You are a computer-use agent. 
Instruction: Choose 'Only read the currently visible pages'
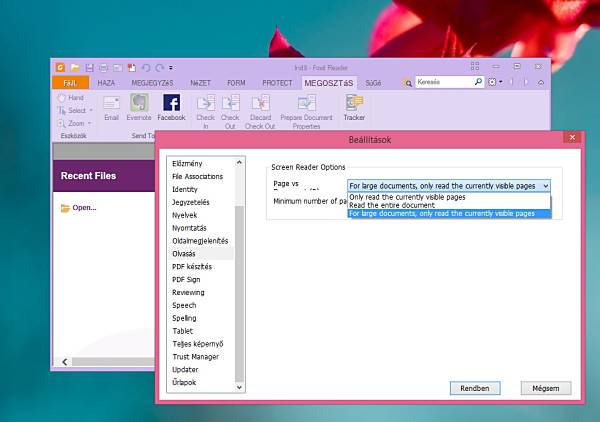pos(407,197)
